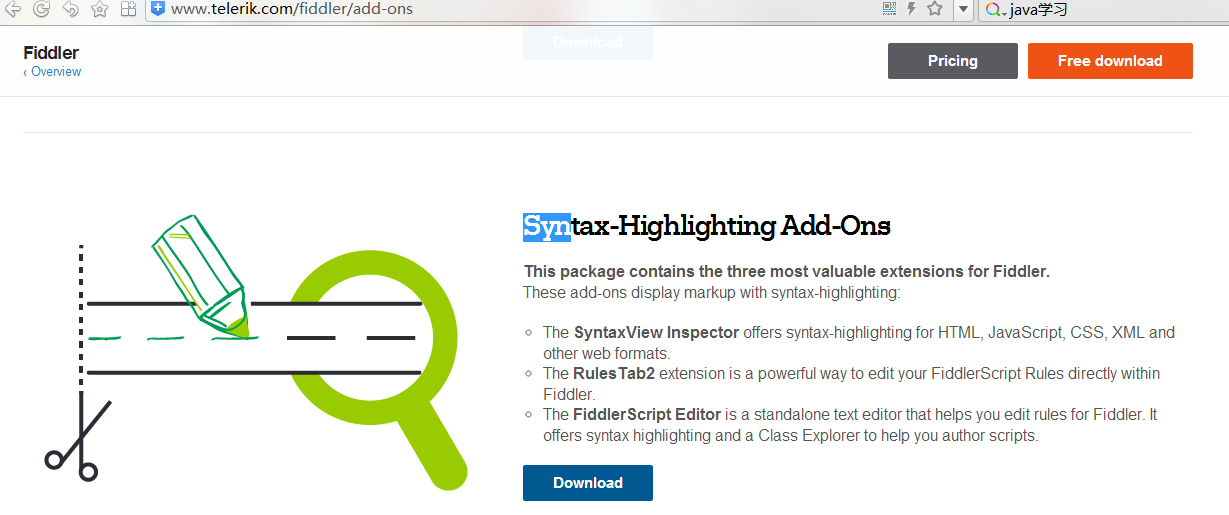
Task: Click the Syntax-Highlighting Add-Ons heading
Action: pos(707,227)
